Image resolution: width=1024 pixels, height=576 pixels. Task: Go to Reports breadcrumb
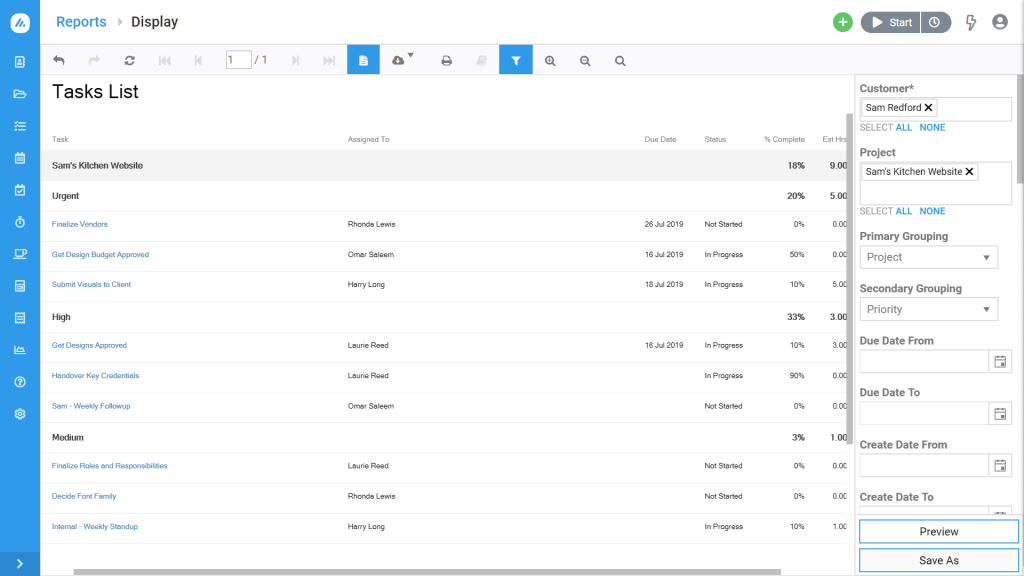81,22
